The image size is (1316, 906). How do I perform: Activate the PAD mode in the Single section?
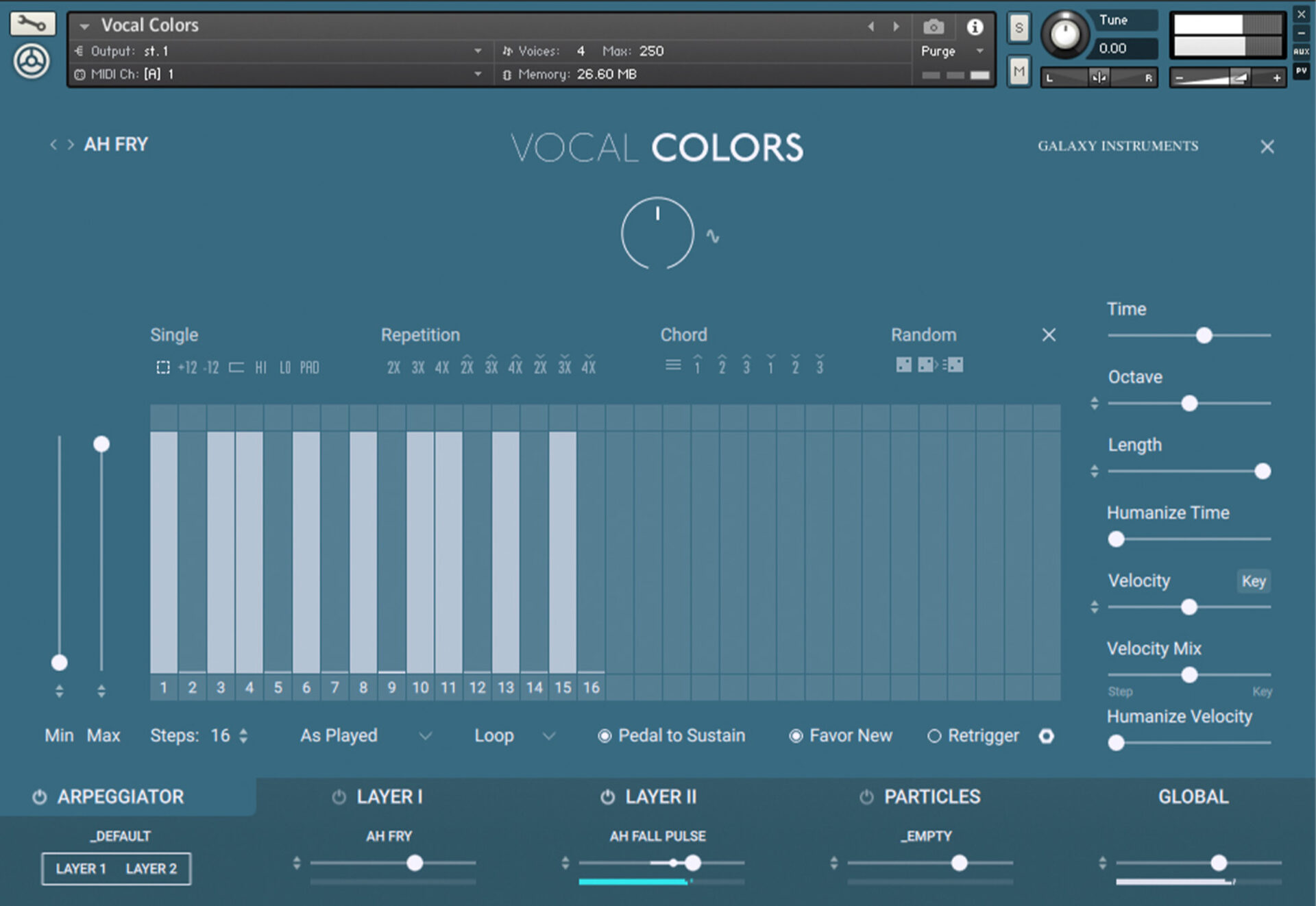point(309,367)
